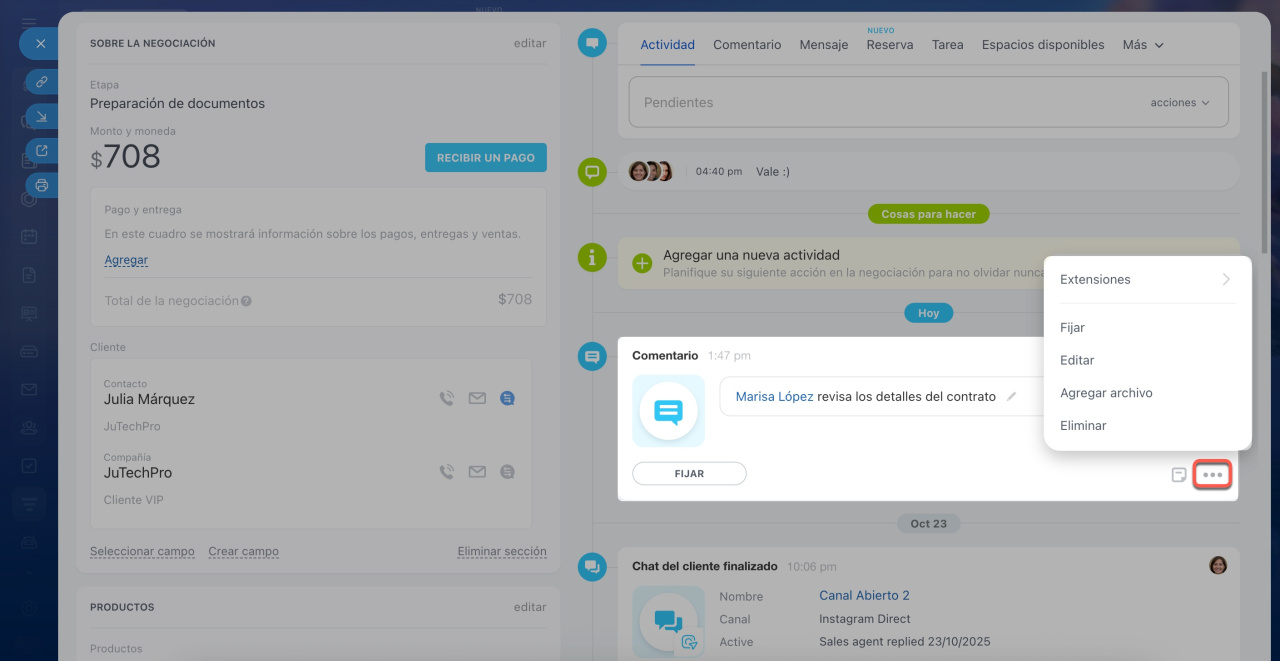Select Eliminar from the context menu
Image resolution: width=1280 pixels, height=661 pixels.
point(1083,426)
